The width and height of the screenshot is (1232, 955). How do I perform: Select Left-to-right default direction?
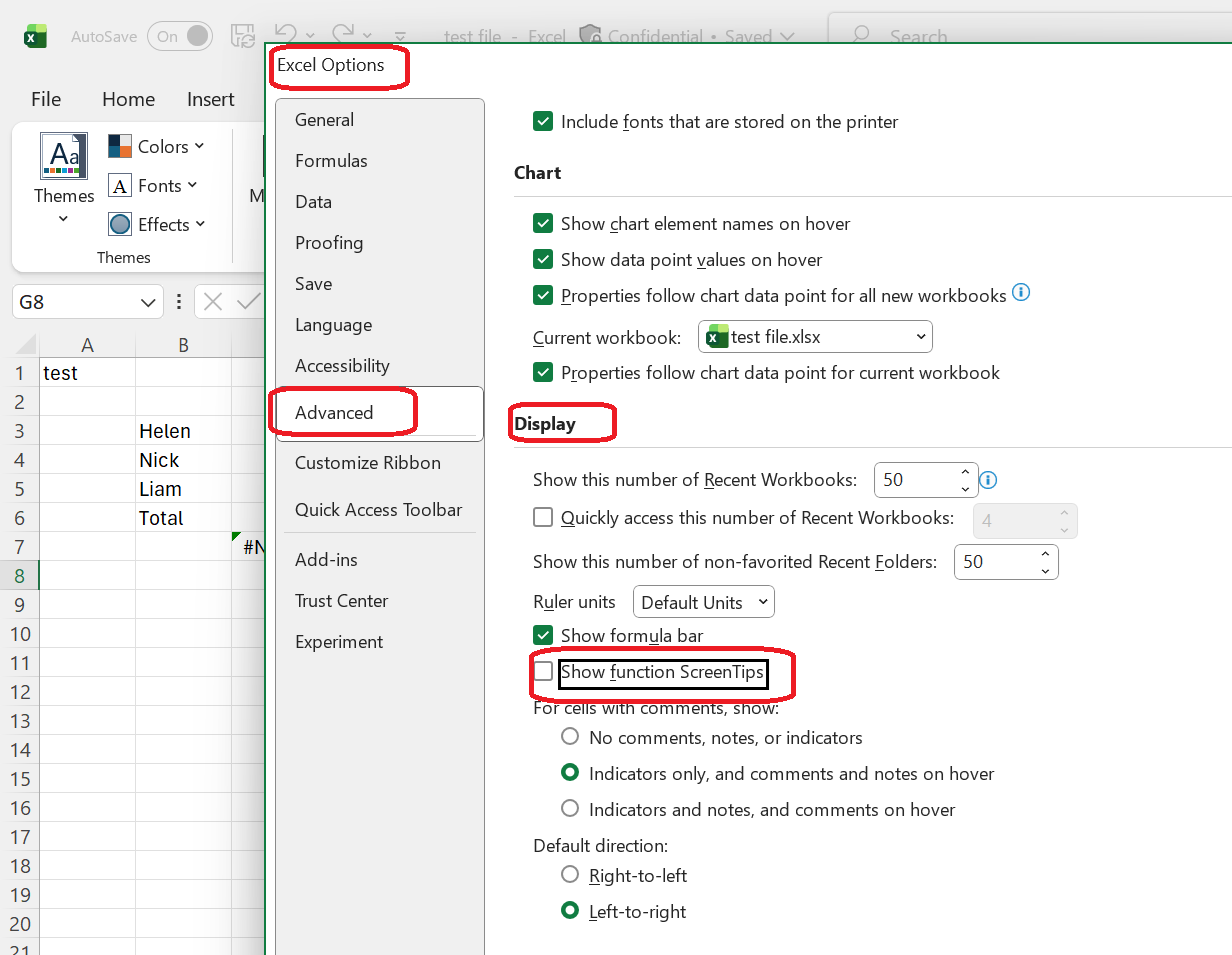tap(570, 911)
